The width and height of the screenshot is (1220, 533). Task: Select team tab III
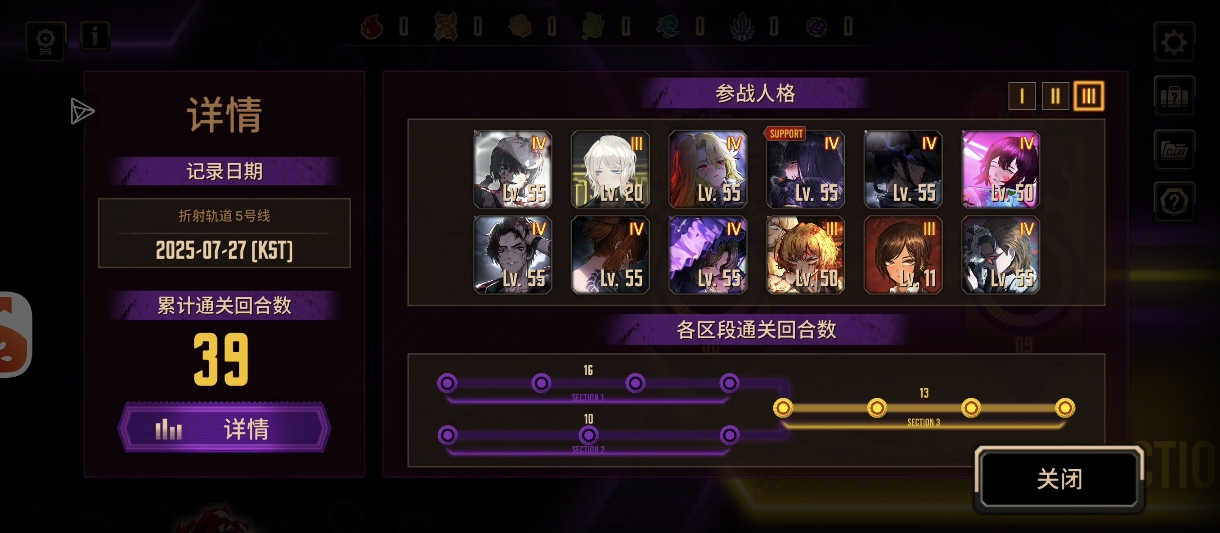point(1089,96)
